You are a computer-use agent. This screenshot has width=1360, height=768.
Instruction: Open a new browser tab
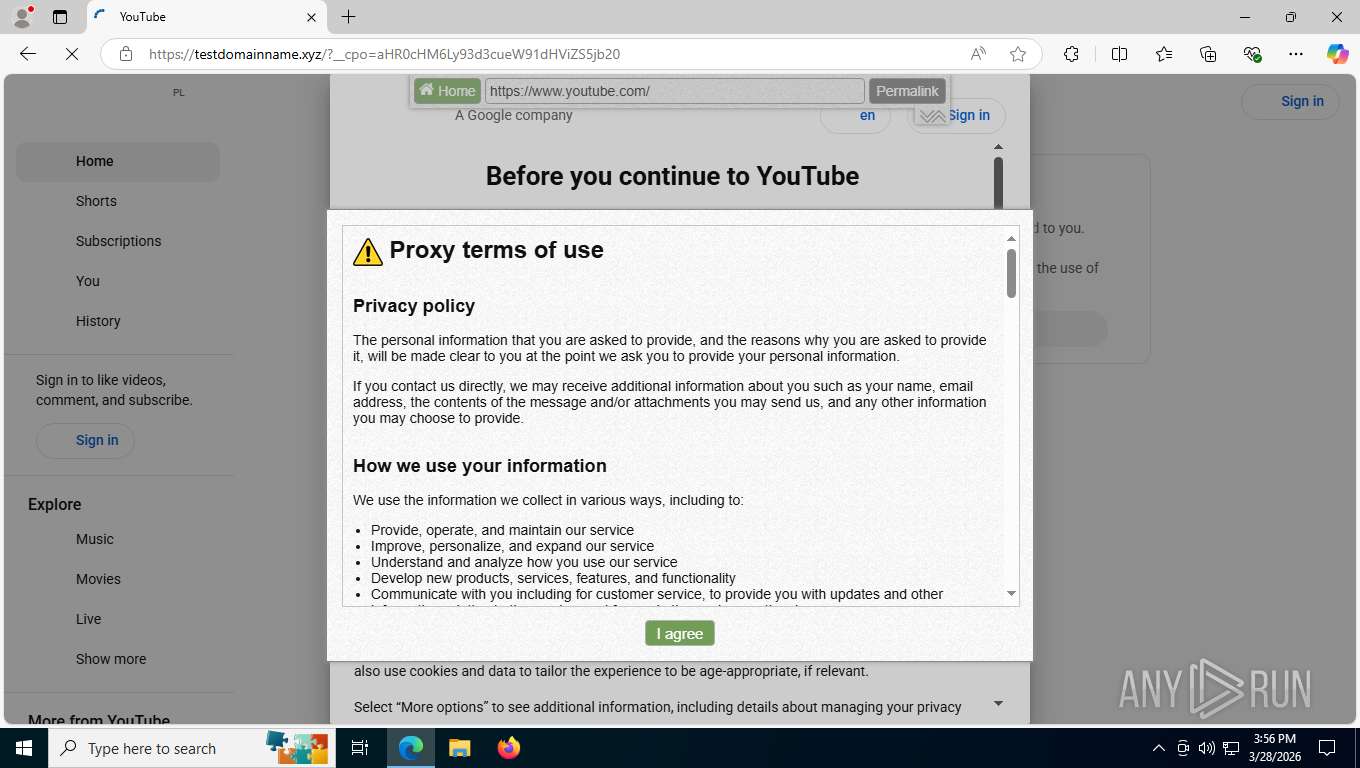click(x=348, y=17)
